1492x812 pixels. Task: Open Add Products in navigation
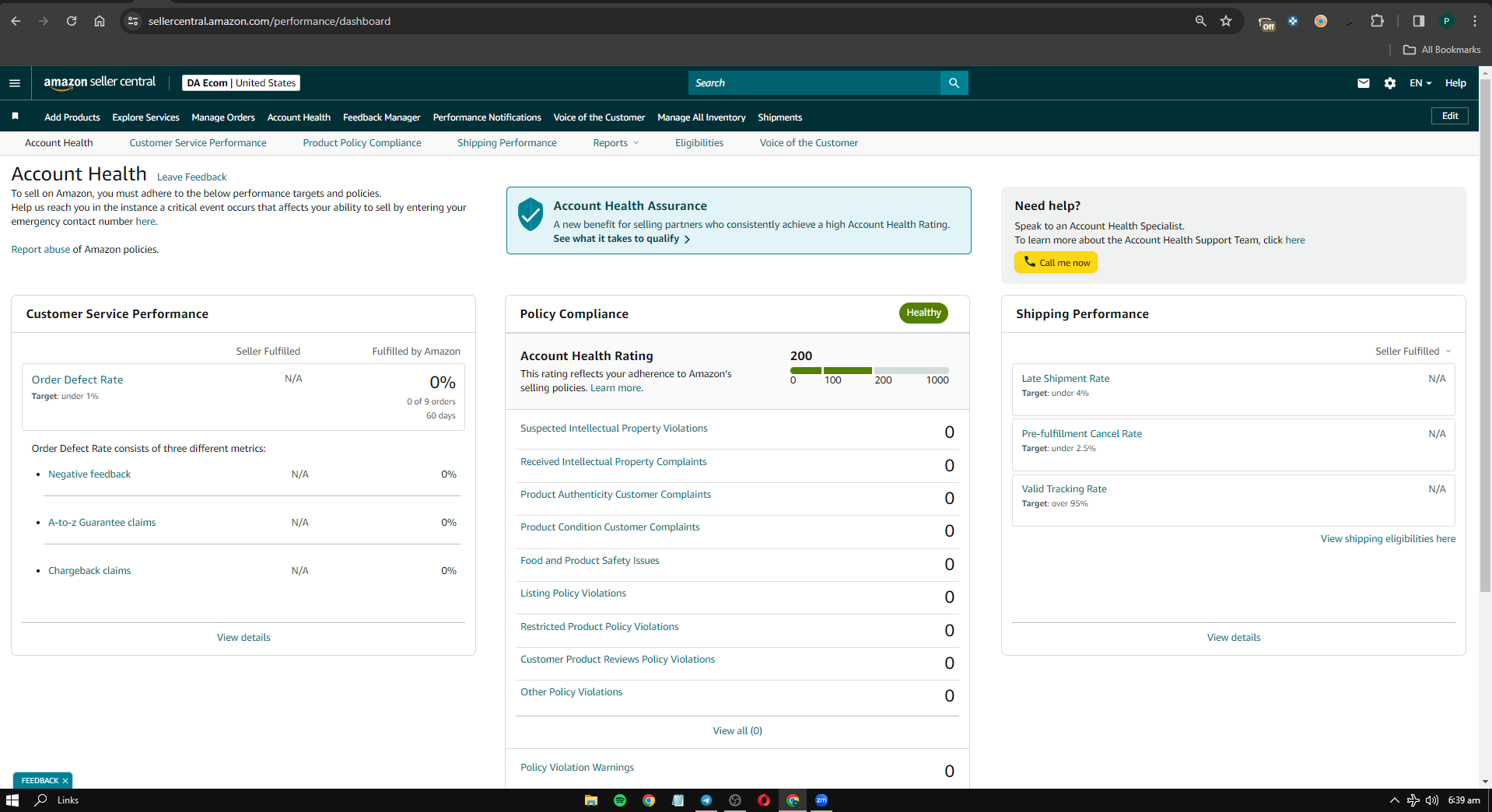click(72, 117)
